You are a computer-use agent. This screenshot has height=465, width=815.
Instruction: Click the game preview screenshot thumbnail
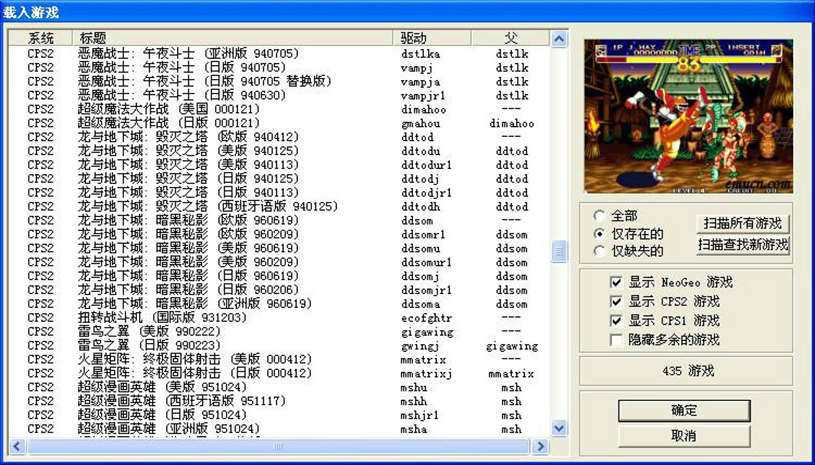coord(688,116)
